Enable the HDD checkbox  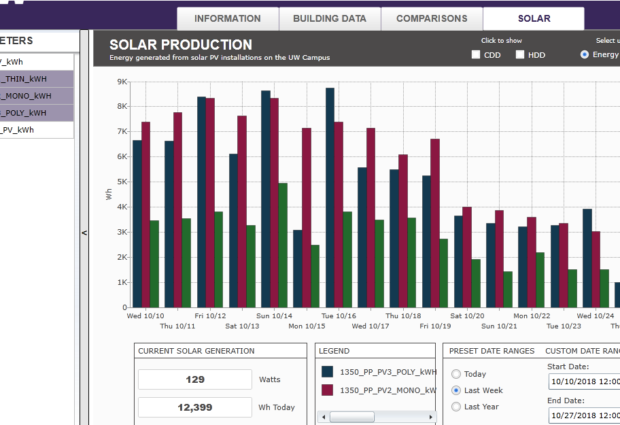[520, 55]
